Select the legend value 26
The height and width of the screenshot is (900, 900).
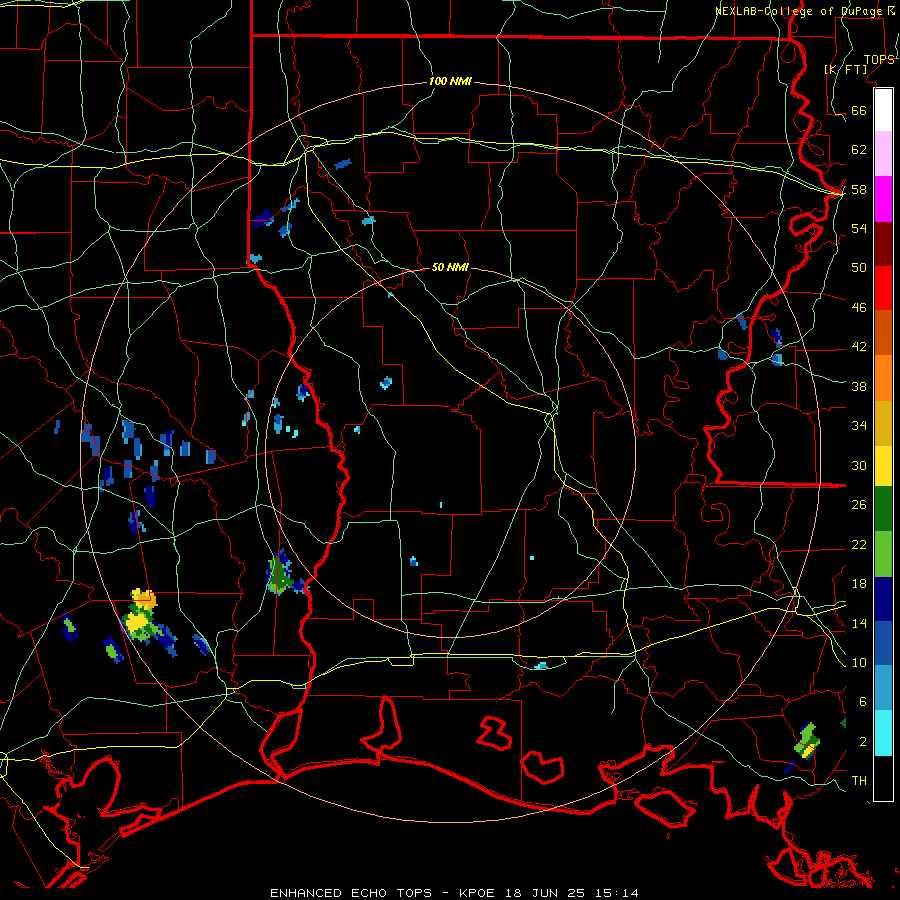point(859,505)
